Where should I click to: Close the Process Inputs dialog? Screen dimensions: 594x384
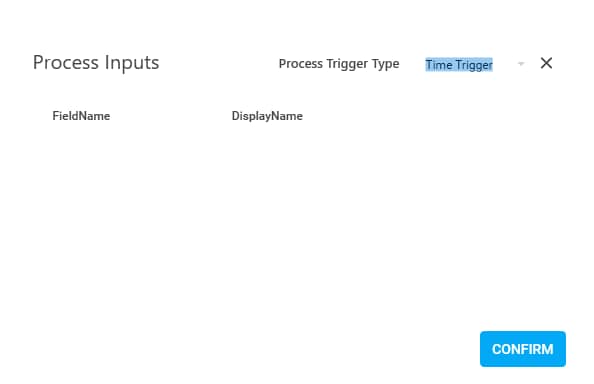pyautogui.click(x=546, y=63)
